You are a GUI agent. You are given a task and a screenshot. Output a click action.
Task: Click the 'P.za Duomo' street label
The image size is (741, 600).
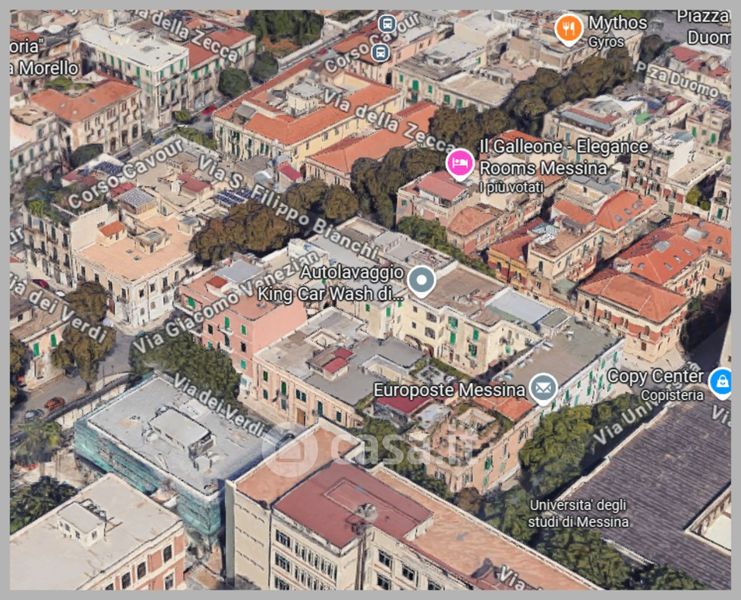pos(679,79)
